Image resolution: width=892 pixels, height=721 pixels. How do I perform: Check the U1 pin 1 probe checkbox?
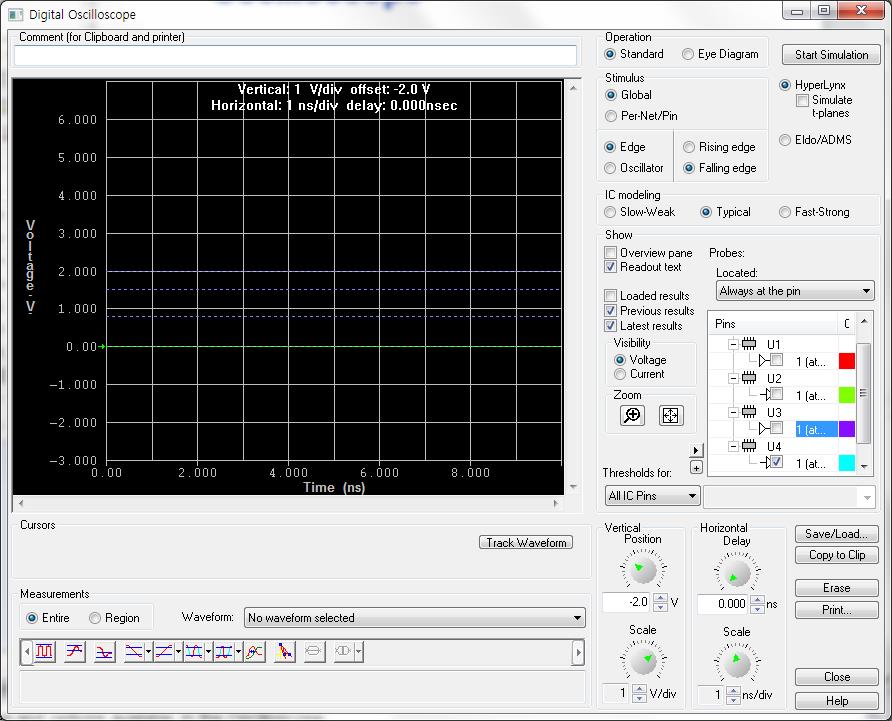pyautogui.click(x=777, y=360)
